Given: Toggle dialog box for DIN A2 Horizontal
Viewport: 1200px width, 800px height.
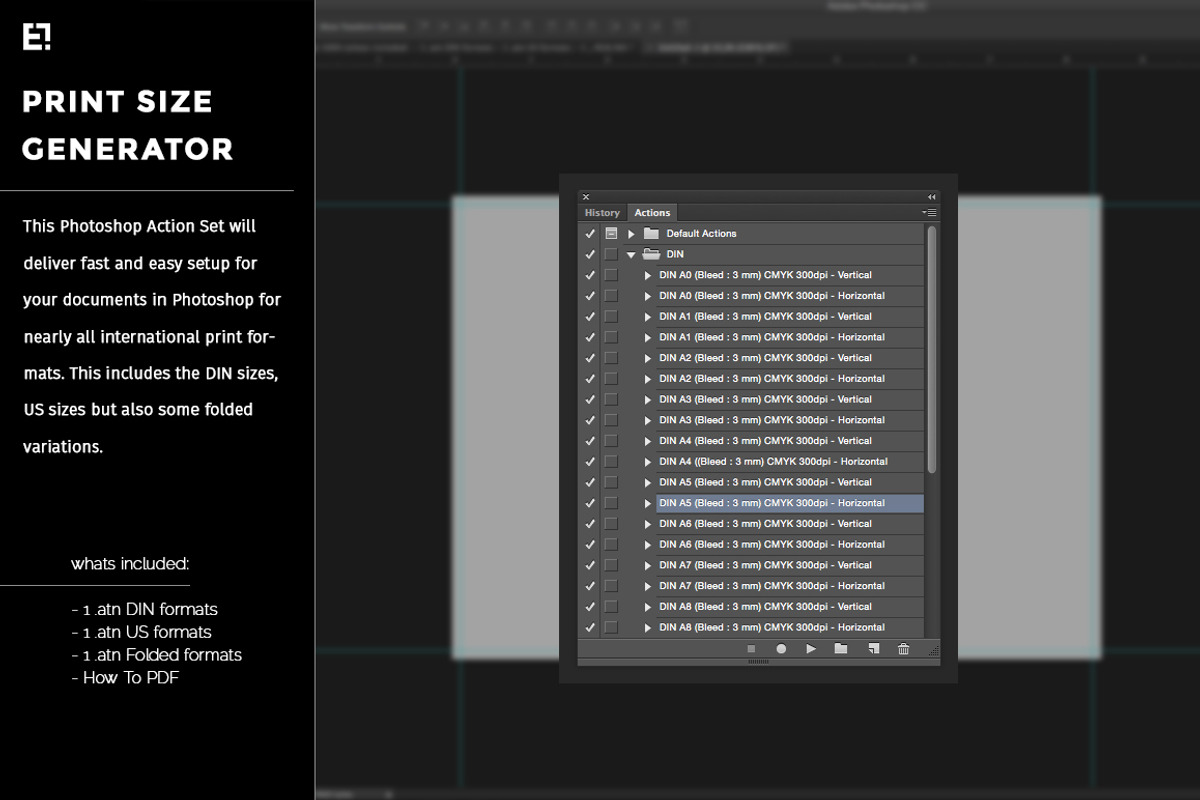Looking at the screenshot, I should click(x=611, y=379).
